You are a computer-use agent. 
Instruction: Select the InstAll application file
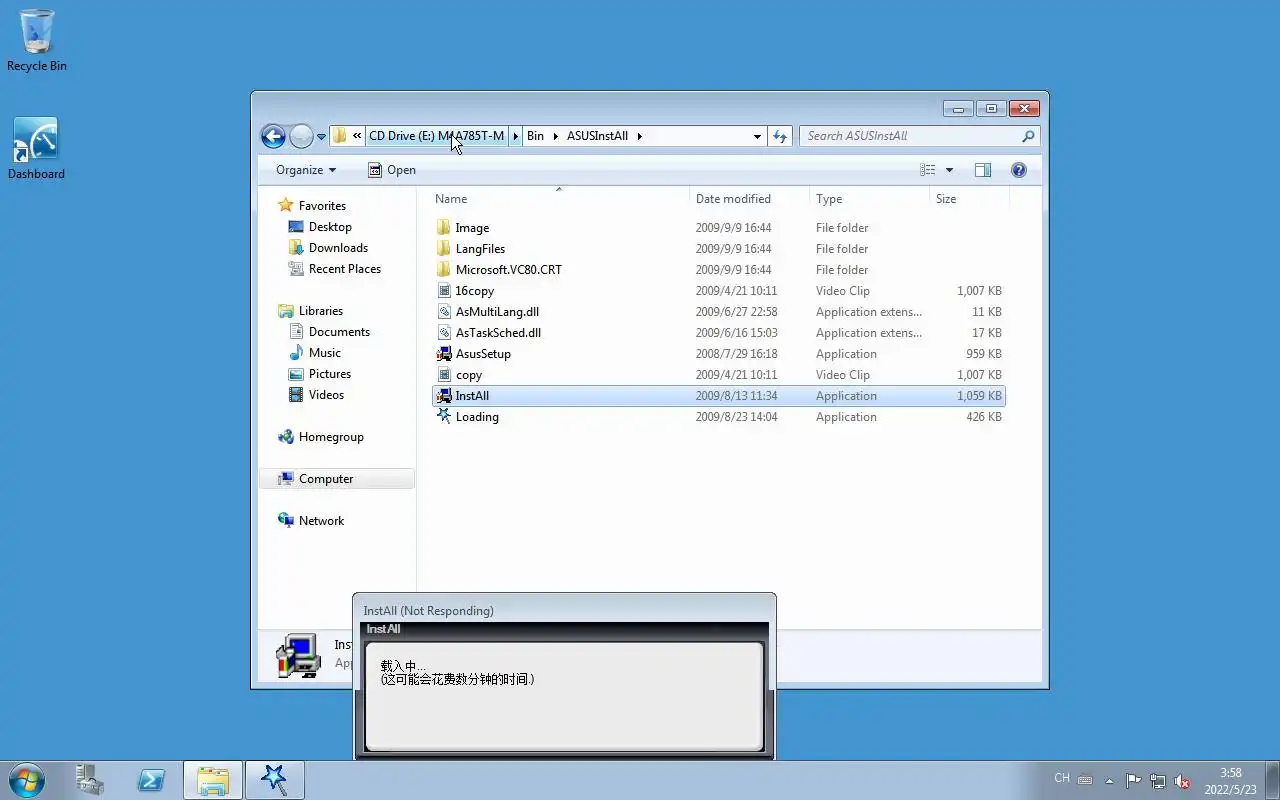(x=718, y=396)
